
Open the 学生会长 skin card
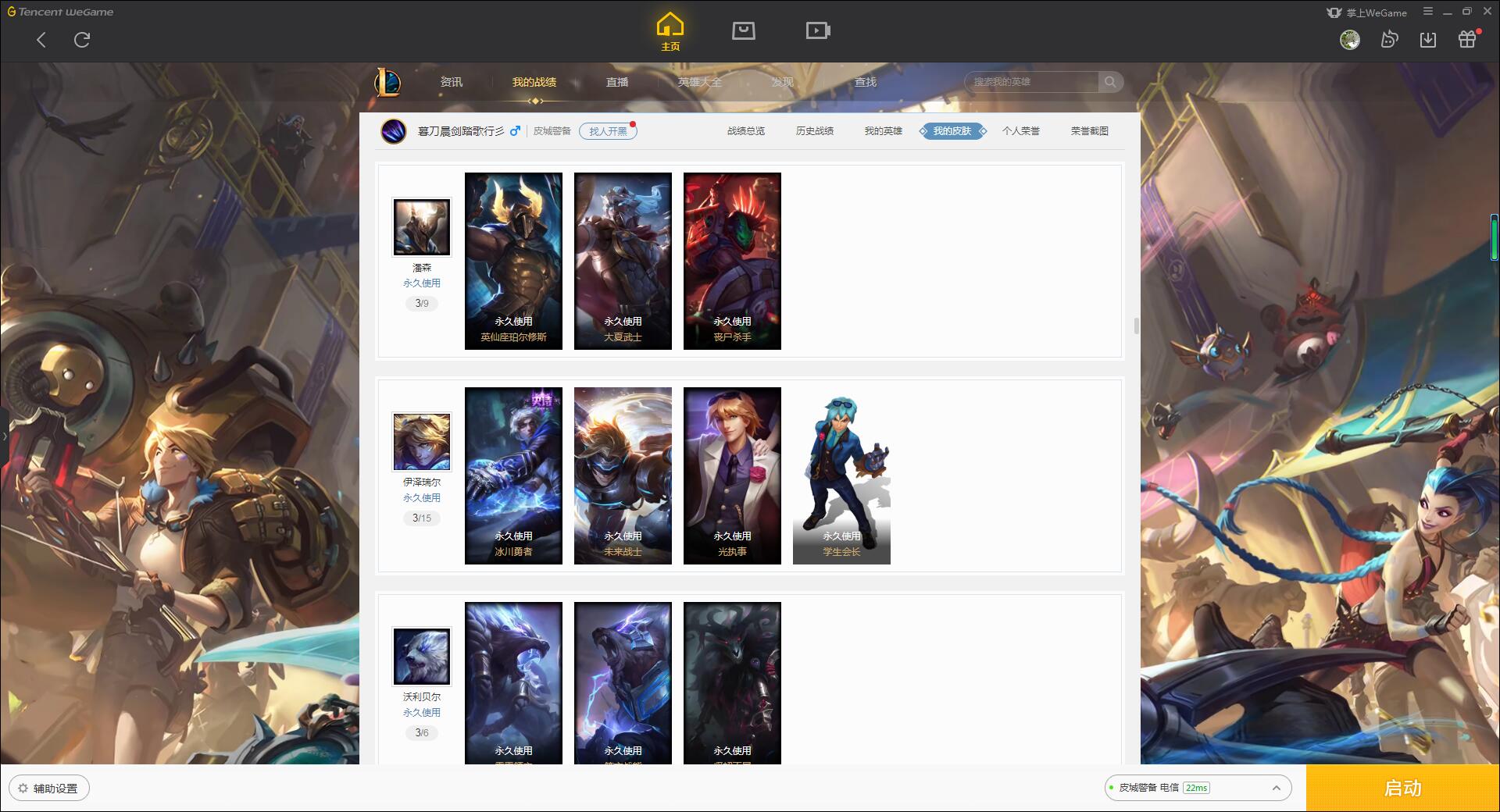click(841, 475)
